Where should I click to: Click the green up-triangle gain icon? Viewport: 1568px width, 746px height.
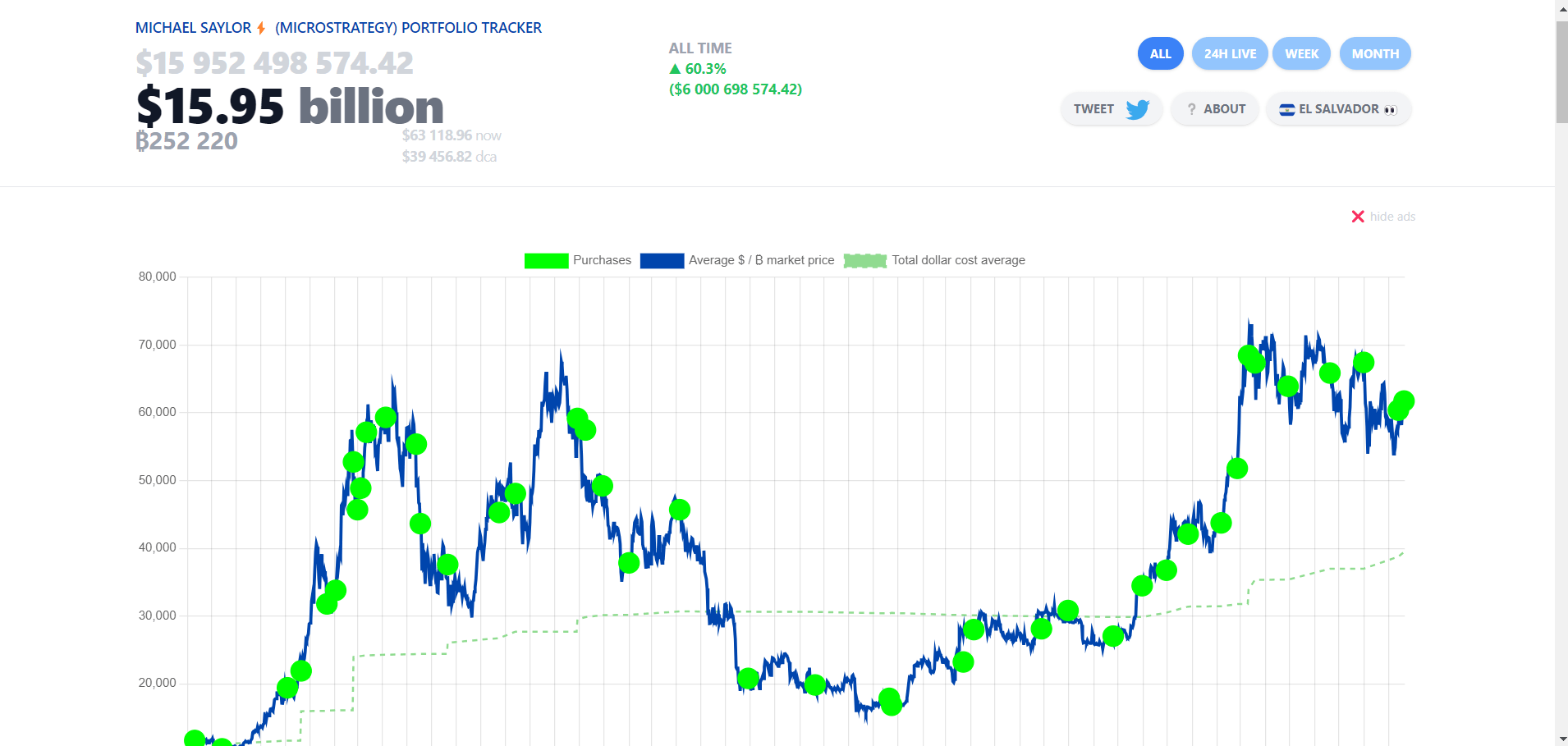pos(676,69)
